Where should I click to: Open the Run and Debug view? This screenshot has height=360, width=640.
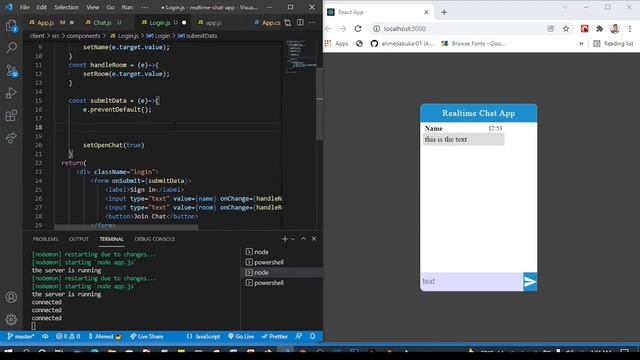(11, 93)
